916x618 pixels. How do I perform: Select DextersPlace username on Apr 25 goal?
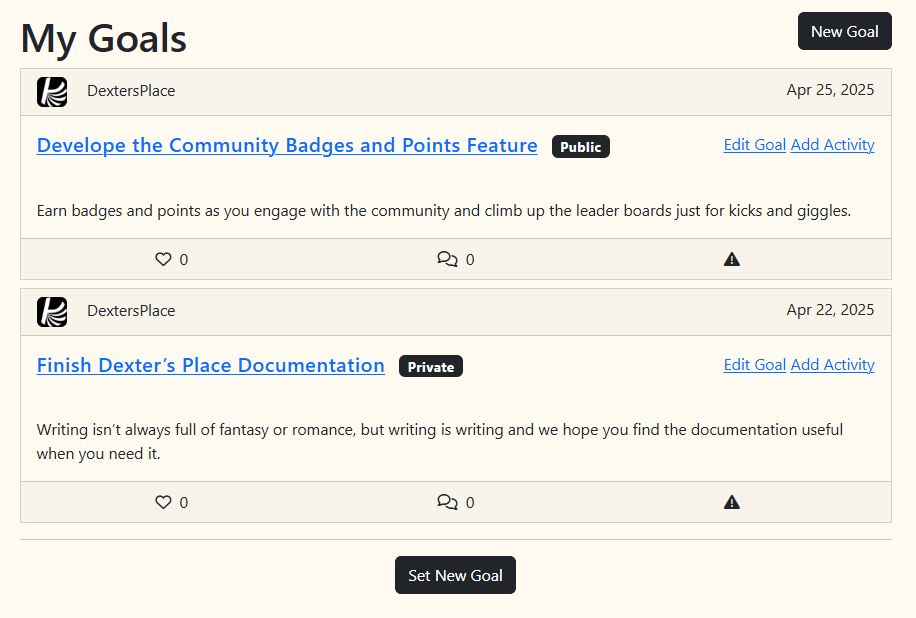point(131,91)
